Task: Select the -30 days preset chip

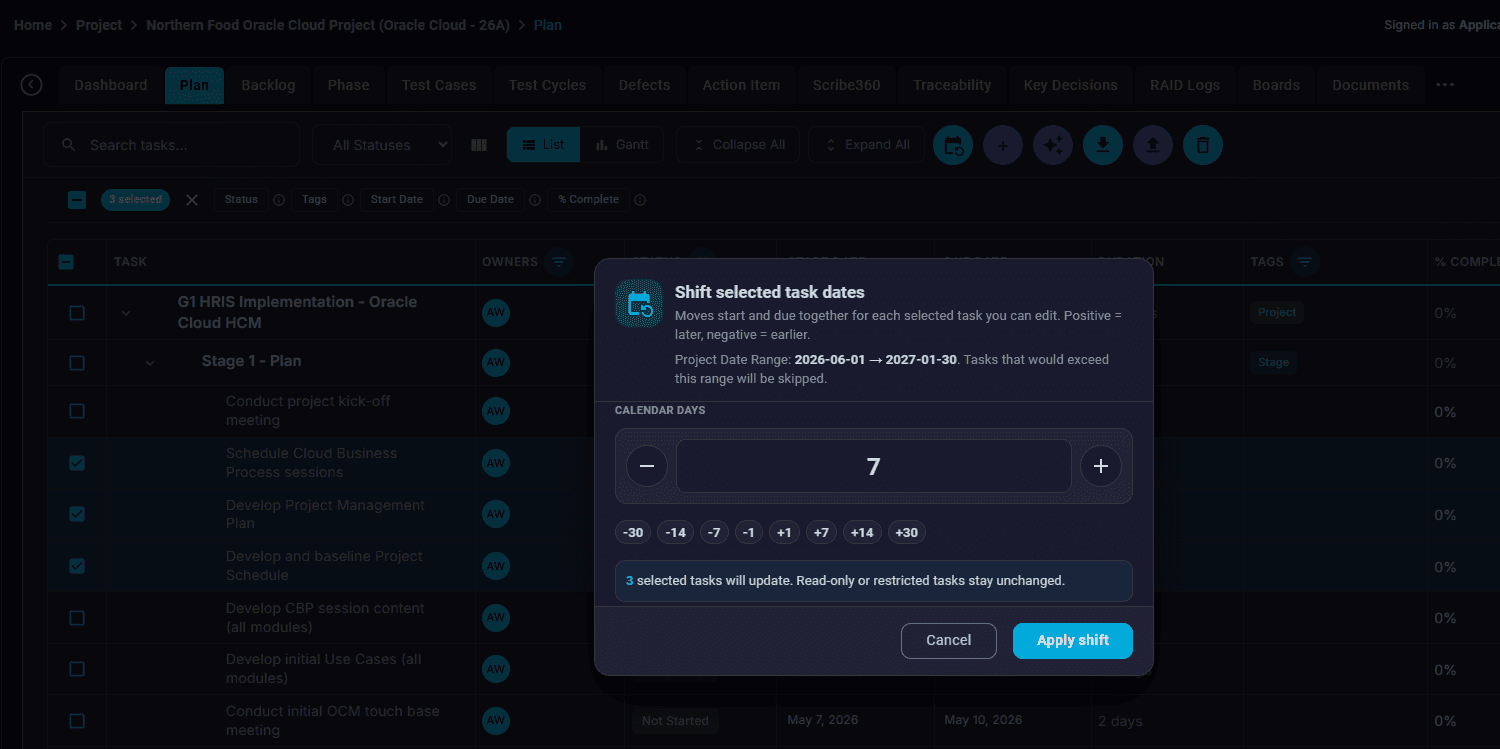Action: 633,533
